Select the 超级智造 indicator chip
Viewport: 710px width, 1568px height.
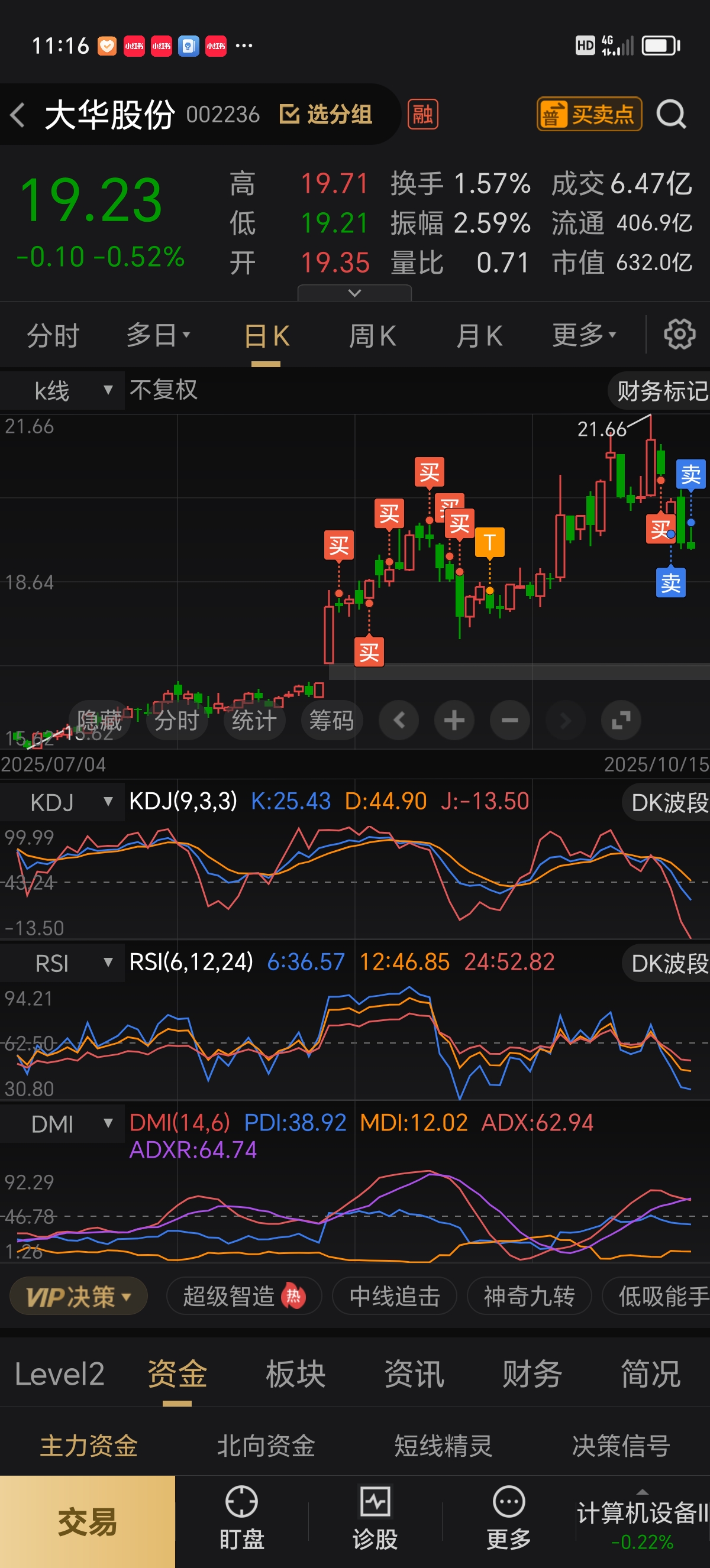(244, 1296)
